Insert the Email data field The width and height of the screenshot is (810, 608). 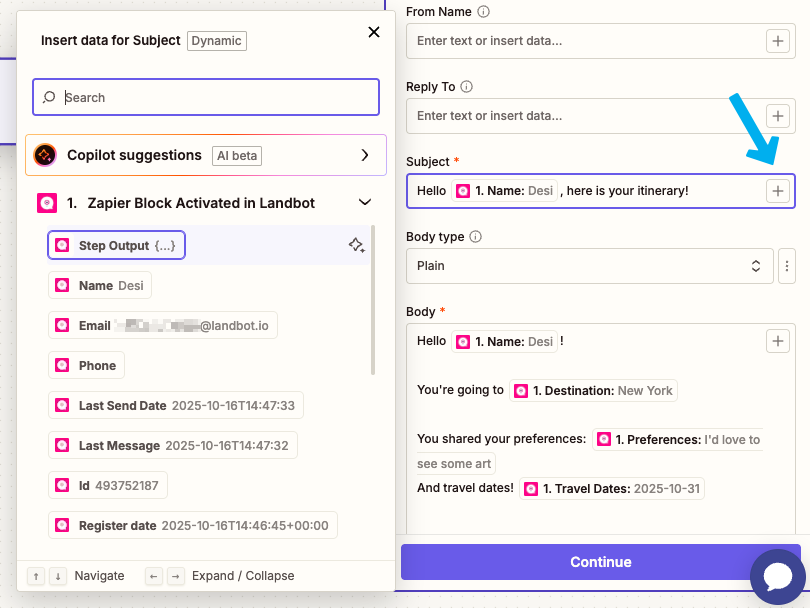[164, 325]
